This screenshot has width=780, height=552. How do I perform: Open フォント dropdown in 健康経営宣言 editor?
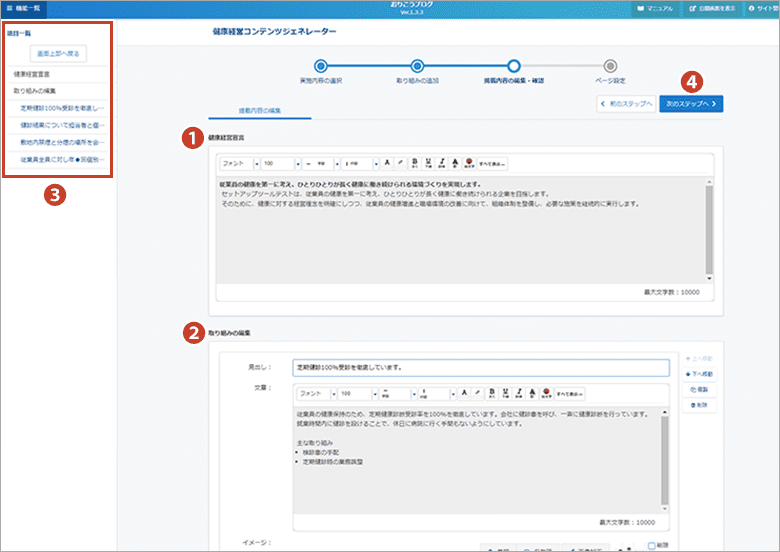[241, 163]
